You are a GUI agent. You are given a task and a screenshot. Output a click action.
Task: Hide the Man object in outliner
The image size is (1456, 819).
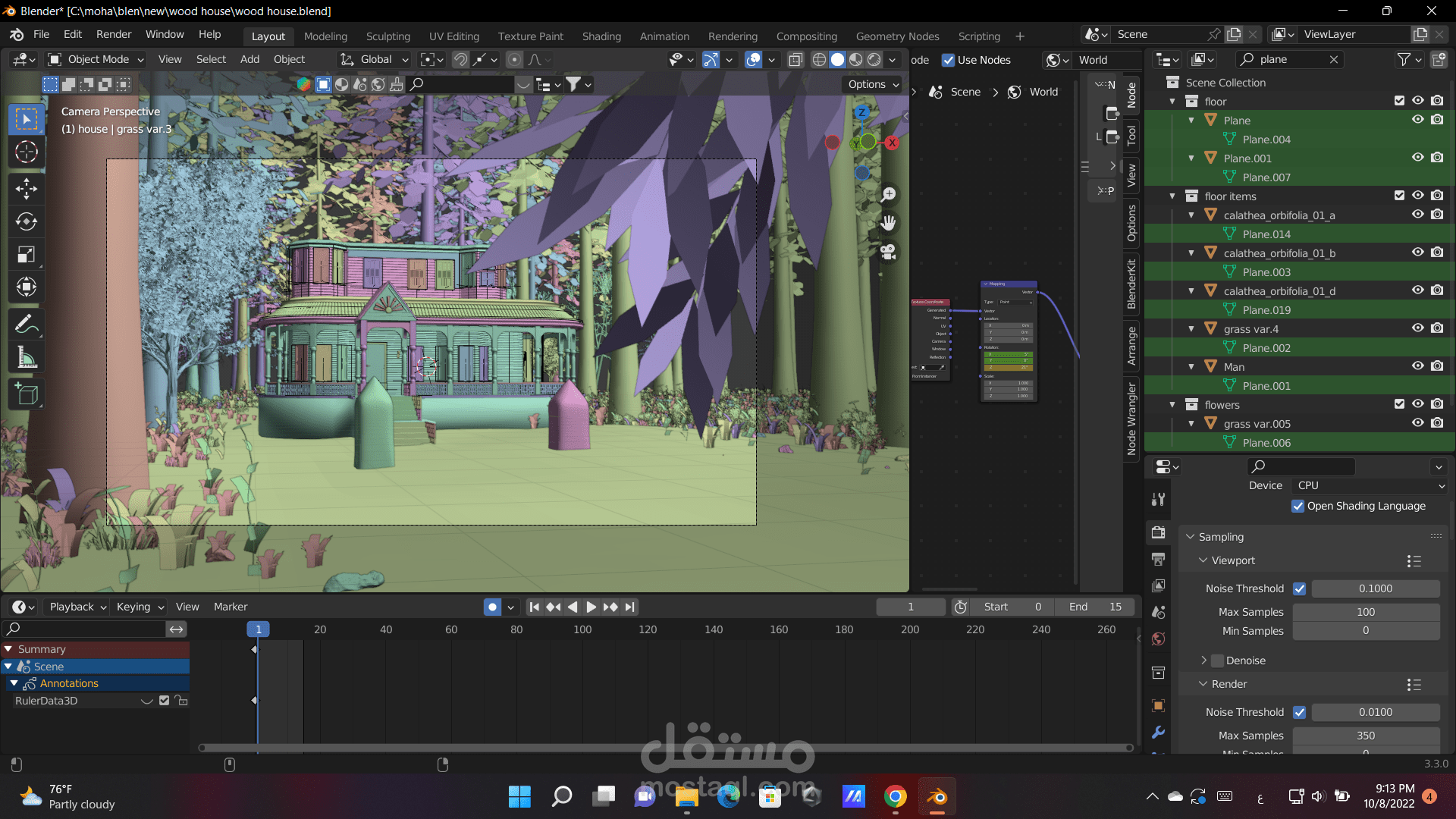1417,366
